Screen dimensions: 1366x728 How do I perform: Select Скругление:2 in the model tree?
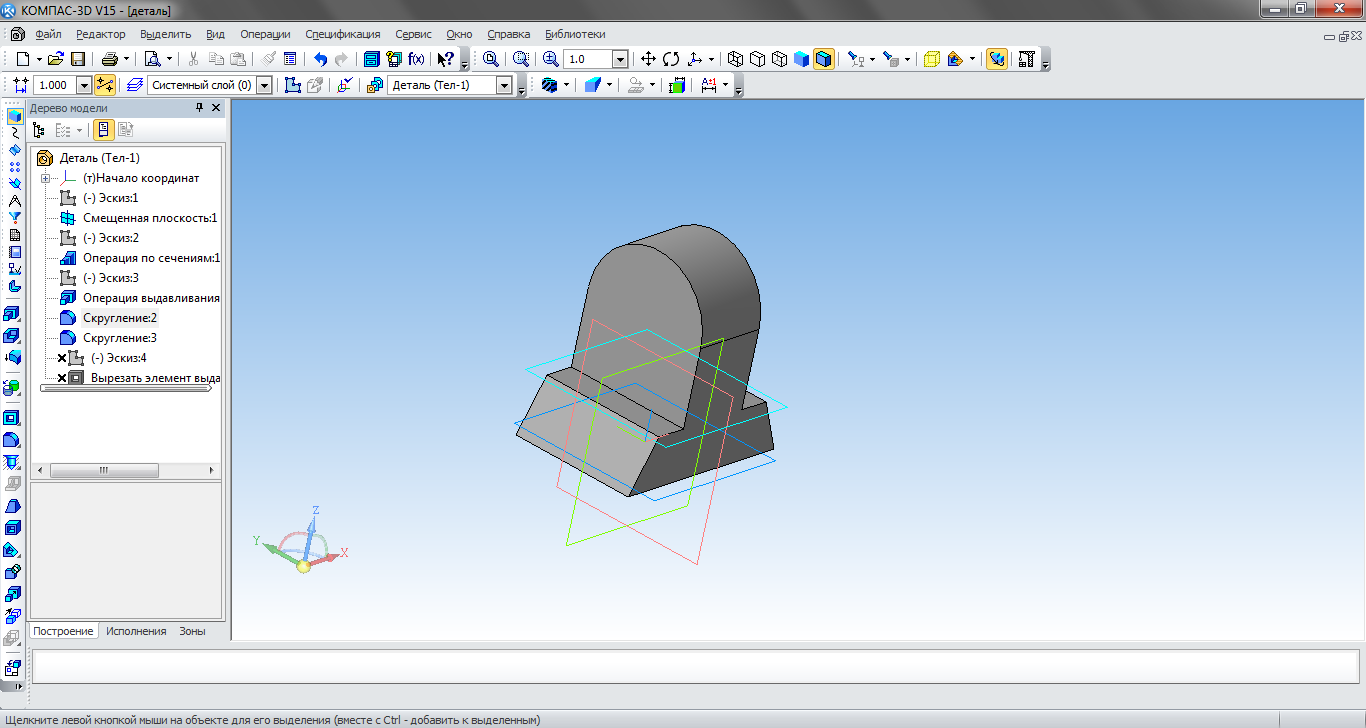tap(120, 318)
